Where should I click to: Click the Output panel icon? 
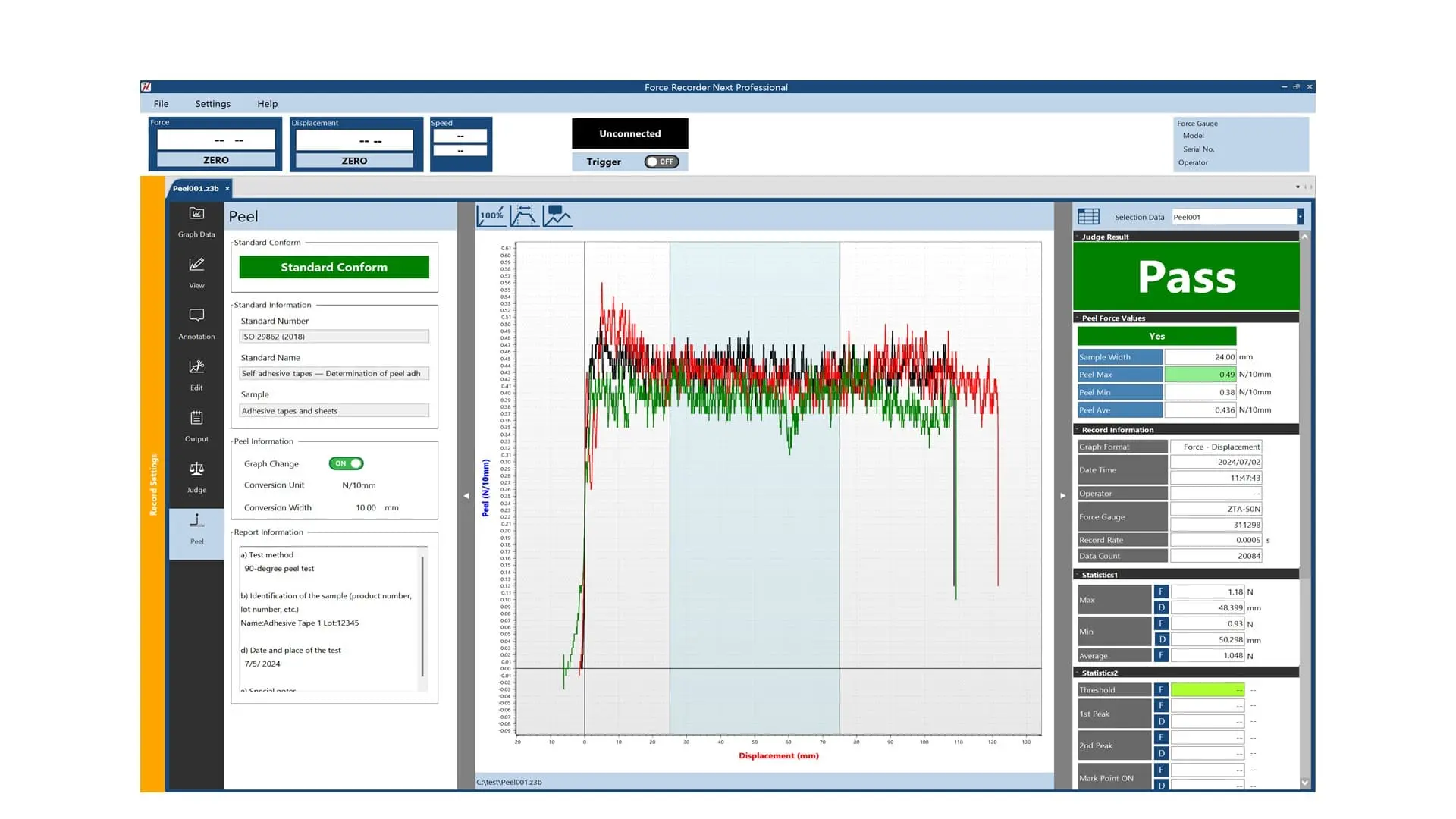pyautogui.click(x=197, y=418)
